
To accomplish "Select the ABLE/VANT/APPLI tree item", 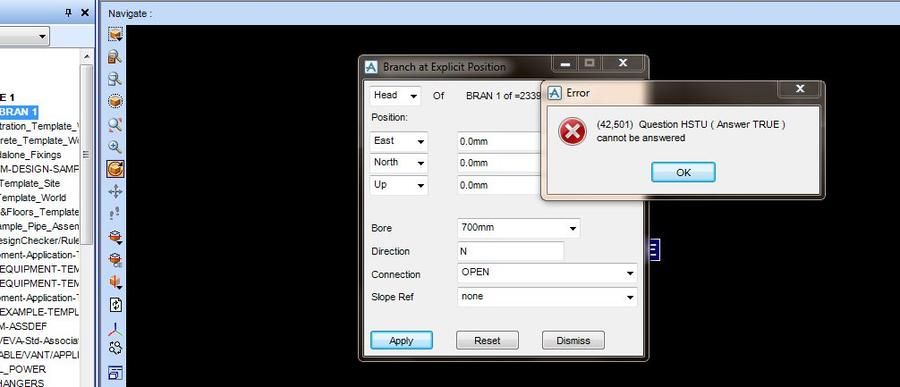I will pyautogui.click(x=40, y=355).
